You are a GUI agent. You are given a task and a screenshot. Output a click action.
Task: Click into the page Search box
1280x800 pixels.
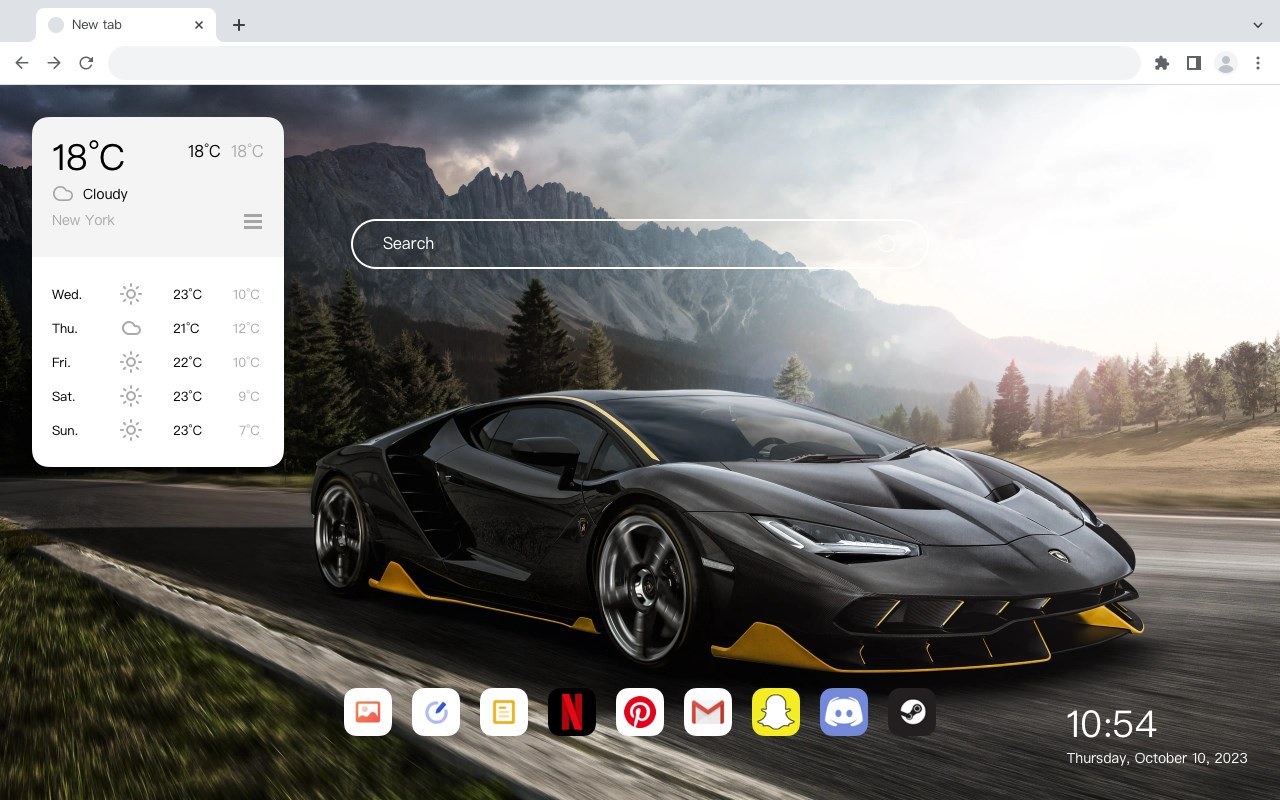click(x=639, y=243)
